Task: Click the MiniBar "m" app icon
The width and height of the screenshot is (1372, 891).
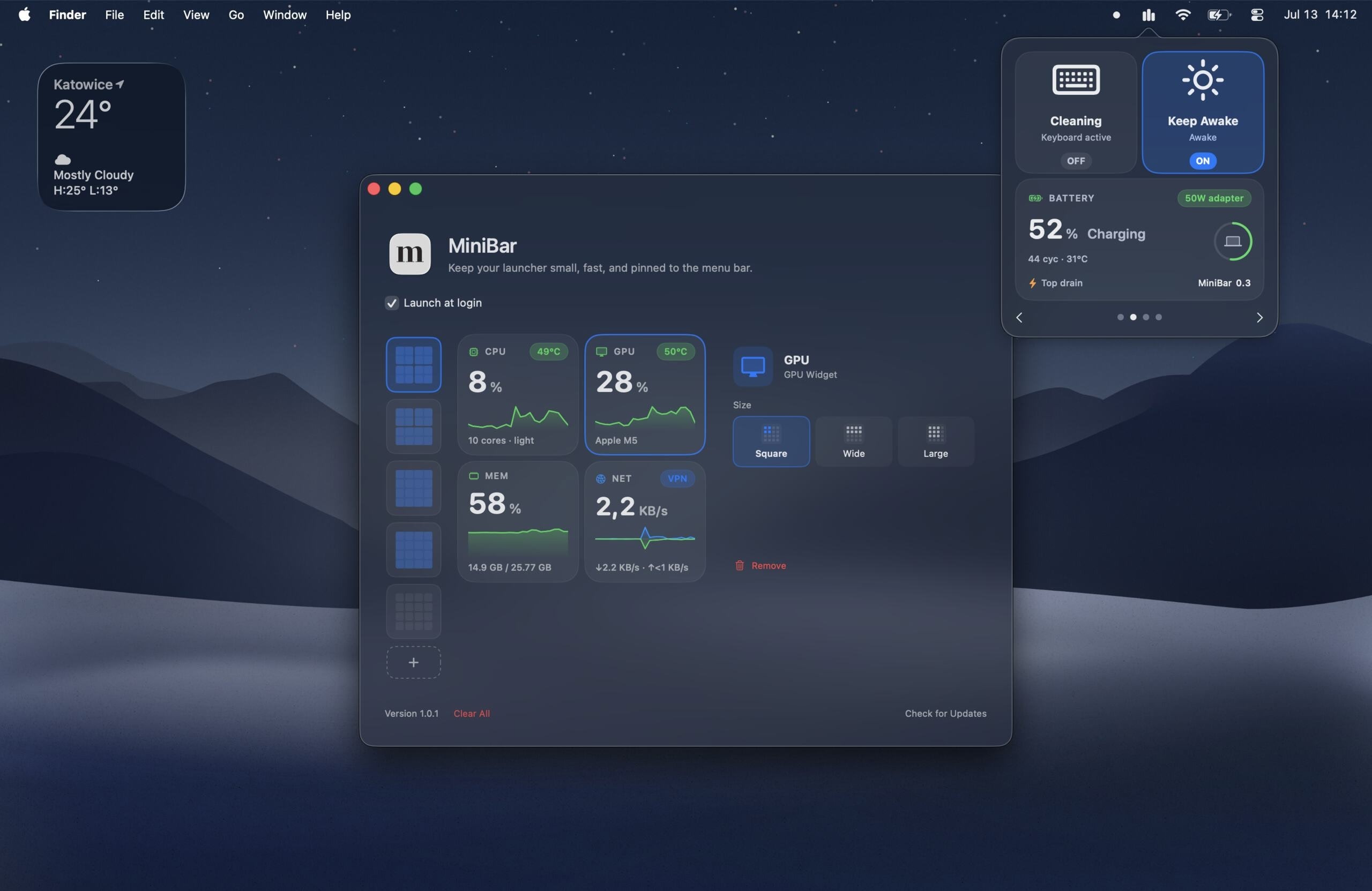Action: pos(410,253)
